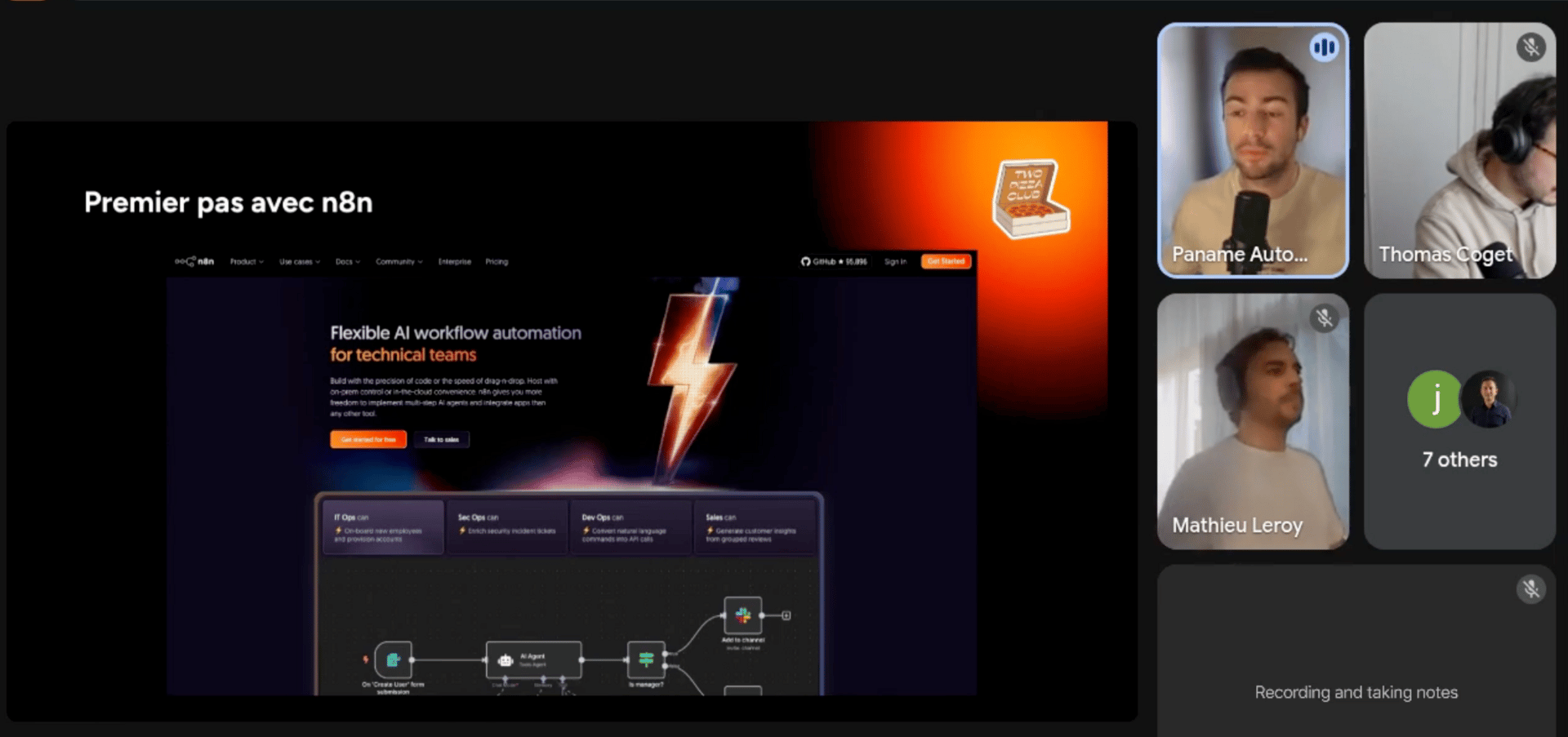The width and height of the screenshot is (1568, 737).
Task: Select Thomas Coget's video tile
Action: (1459, 150)
